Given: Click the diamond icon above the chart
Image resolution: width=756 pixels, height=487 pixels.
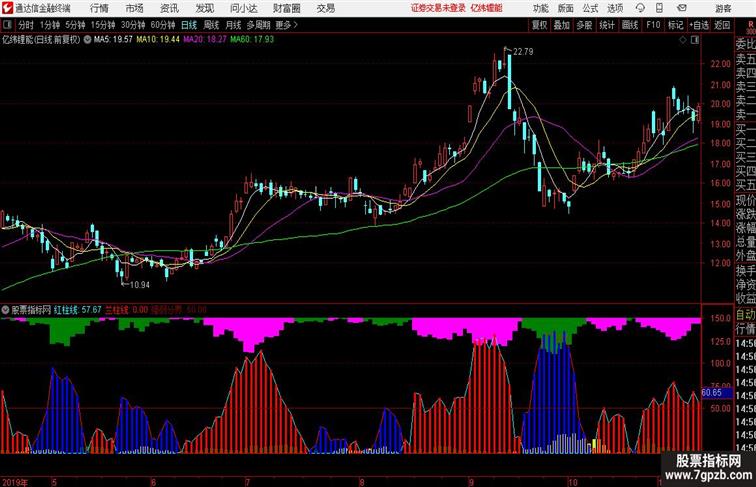Looking at the screenshot, I should click(x=683, y=40).
